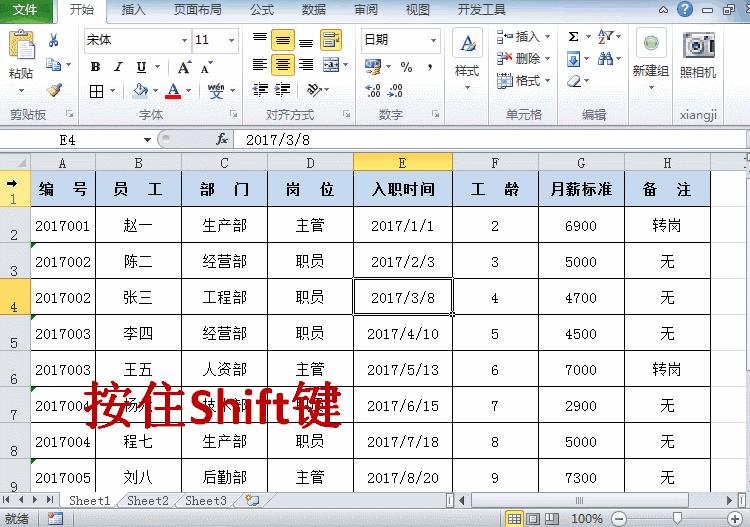Switch to 公式 Formulas tab
Viewport: 750px width, 527px height.
point(262,10)
